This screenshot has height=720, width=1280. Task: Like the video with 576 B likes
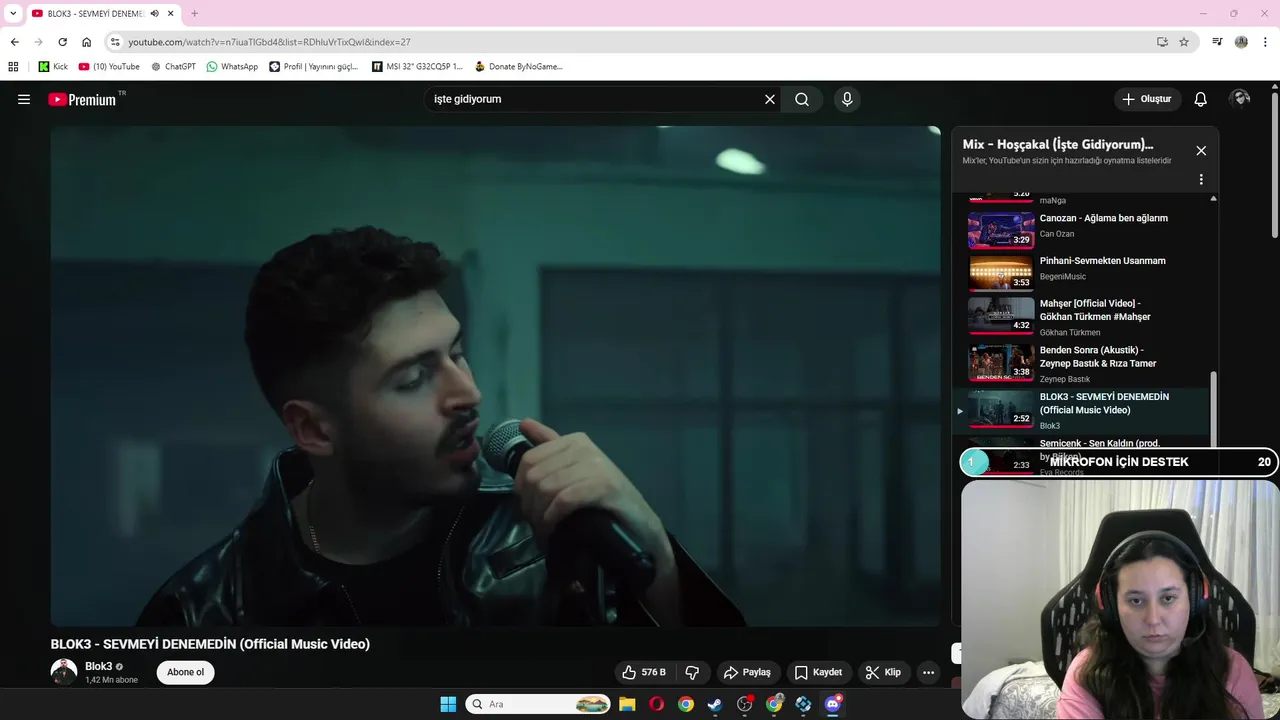(x=644, y=672)
